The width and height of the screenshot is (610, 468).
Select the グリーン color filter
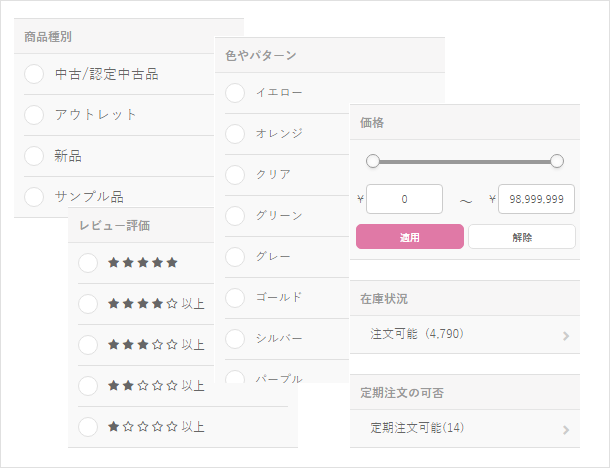(x=235, y=215)
